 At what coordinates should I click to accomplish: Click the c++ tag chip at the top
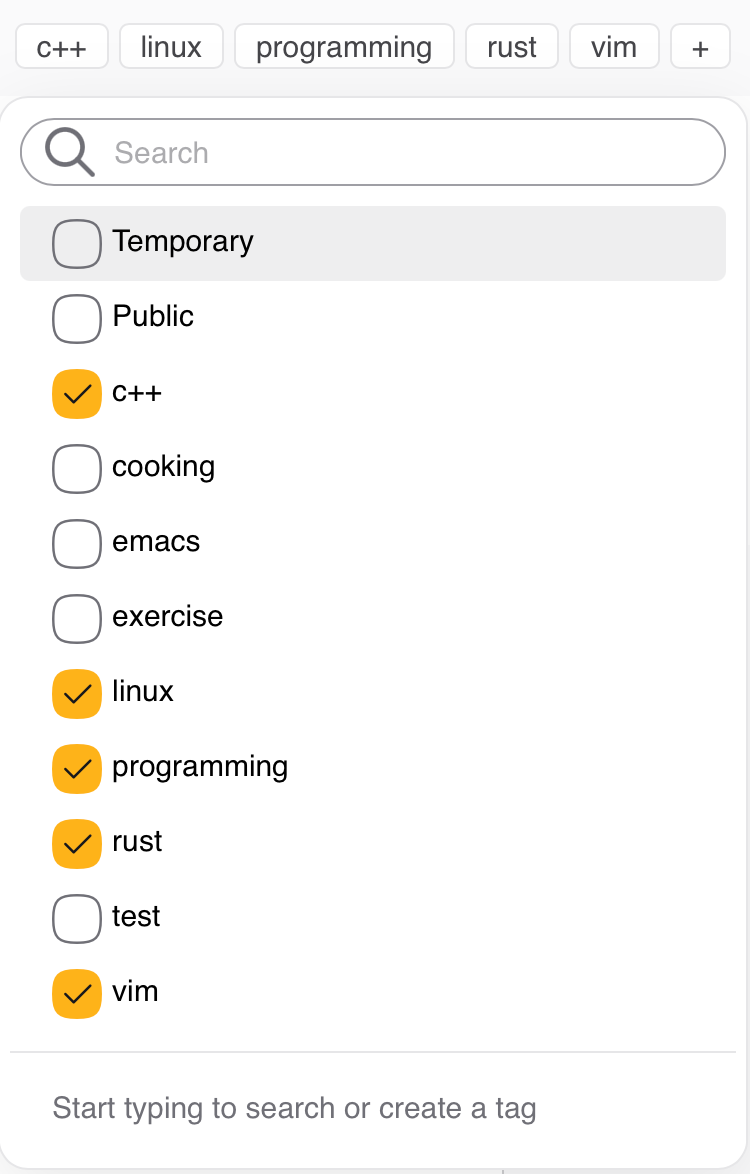(62, 46)
